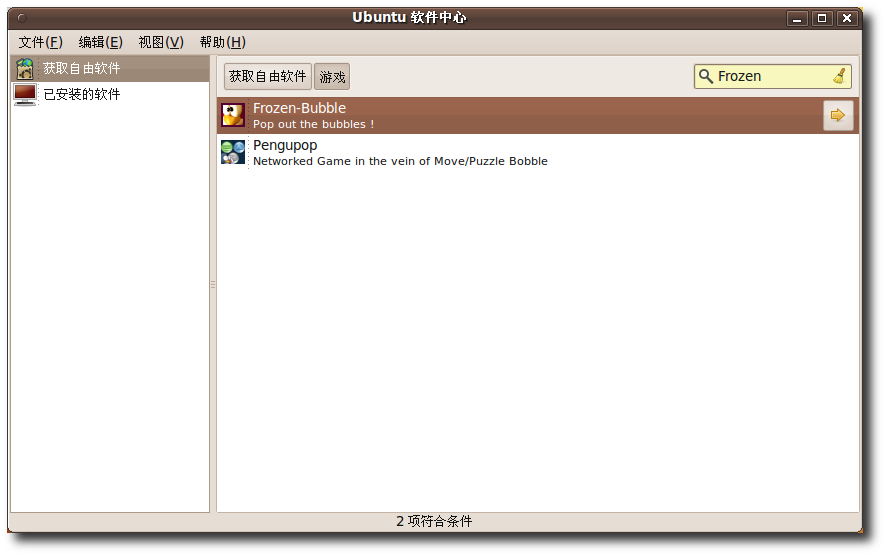Click the '2 项符合条件' status bar text
886x556 pixels.
coord(434,521)
